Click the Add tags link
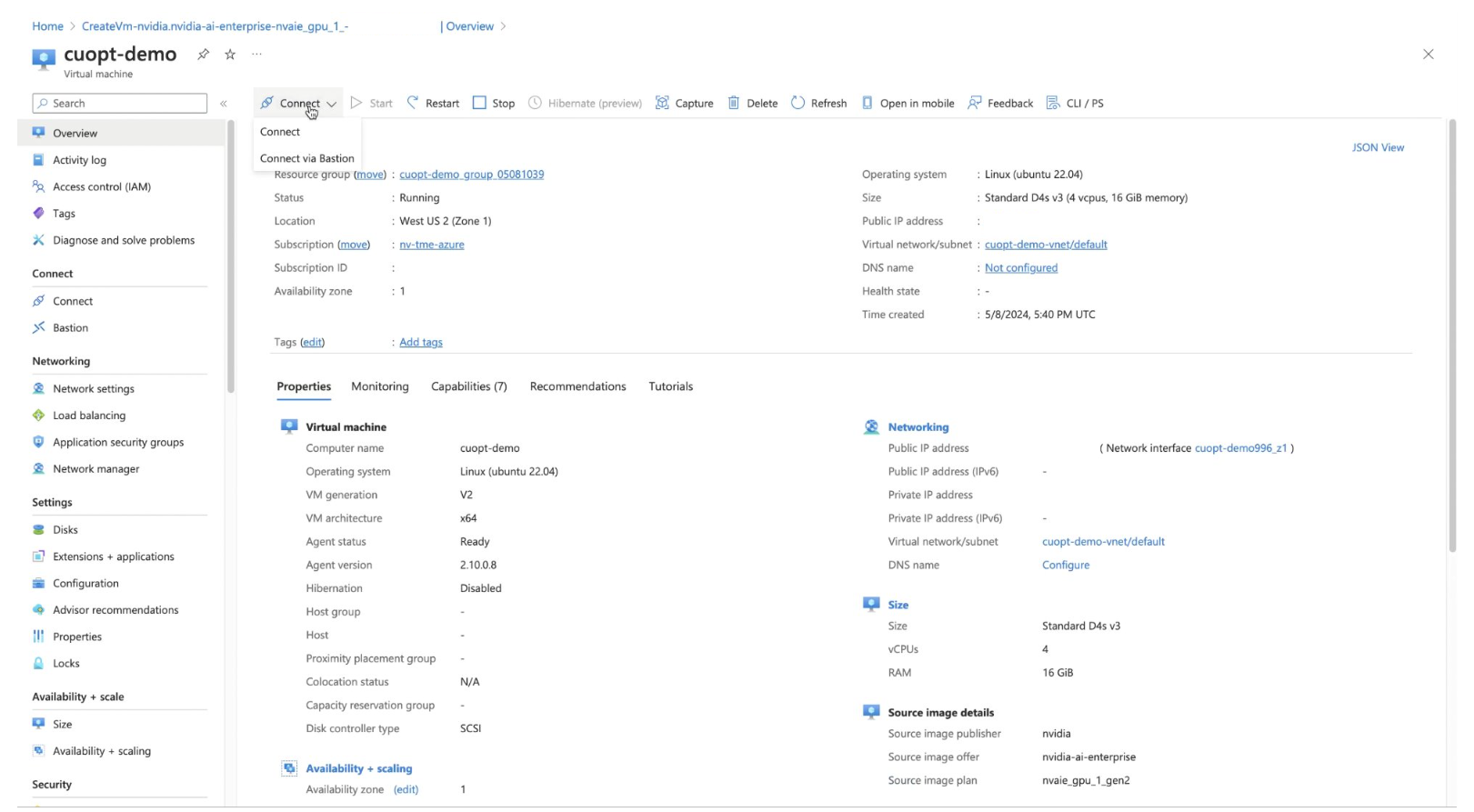This screenshot has width=1474, height=812. [x=420, y=342]
